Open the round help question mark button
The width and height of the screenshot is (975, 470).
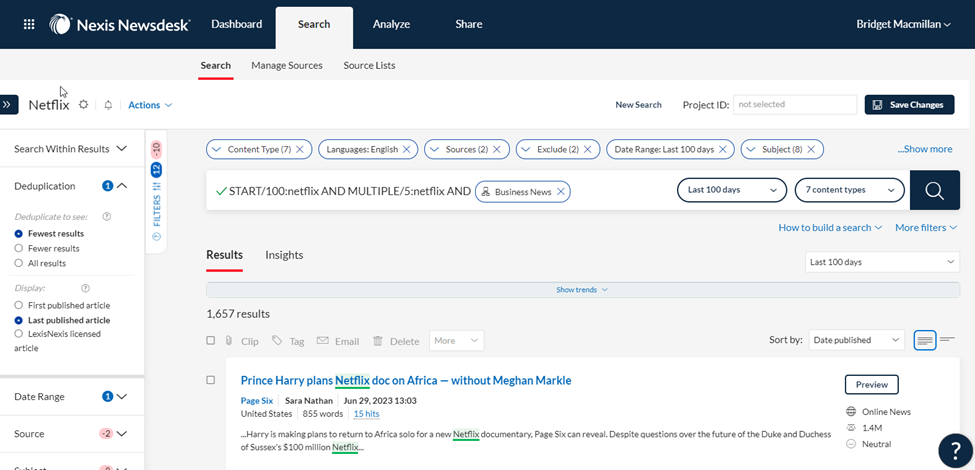[956, 450]
